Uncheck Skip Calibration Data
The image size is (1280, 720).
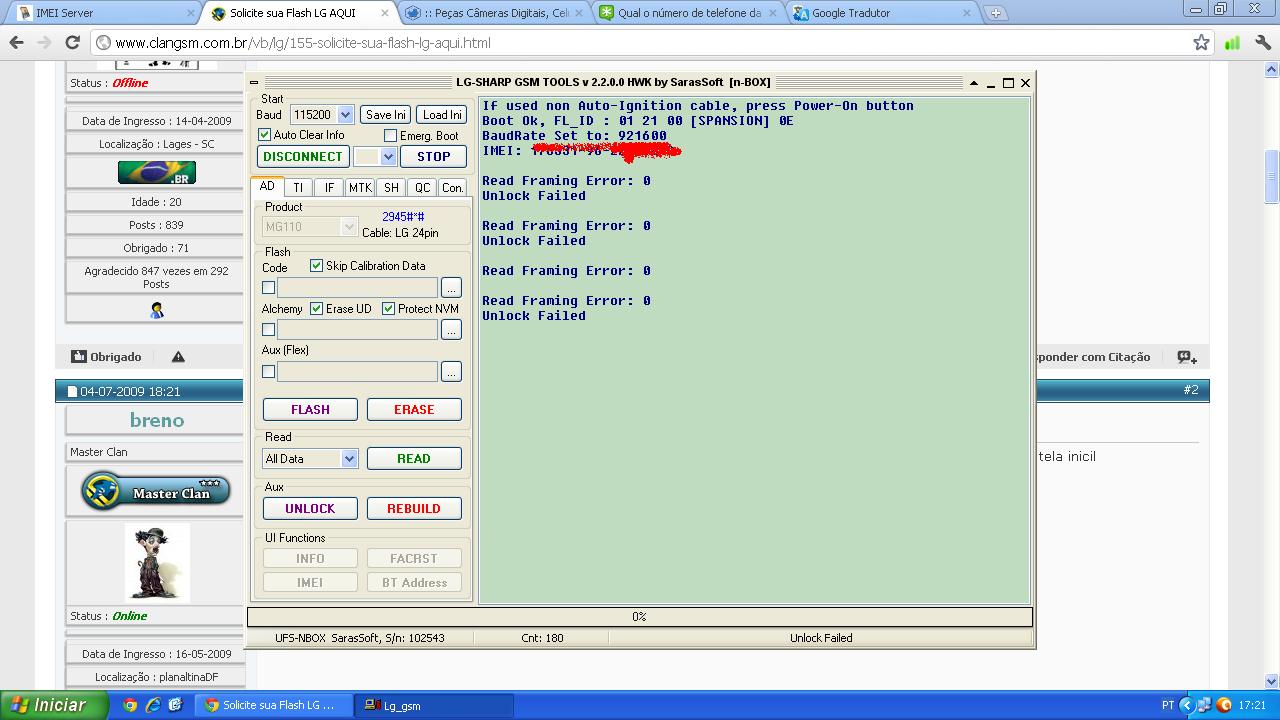pos(316,266)
